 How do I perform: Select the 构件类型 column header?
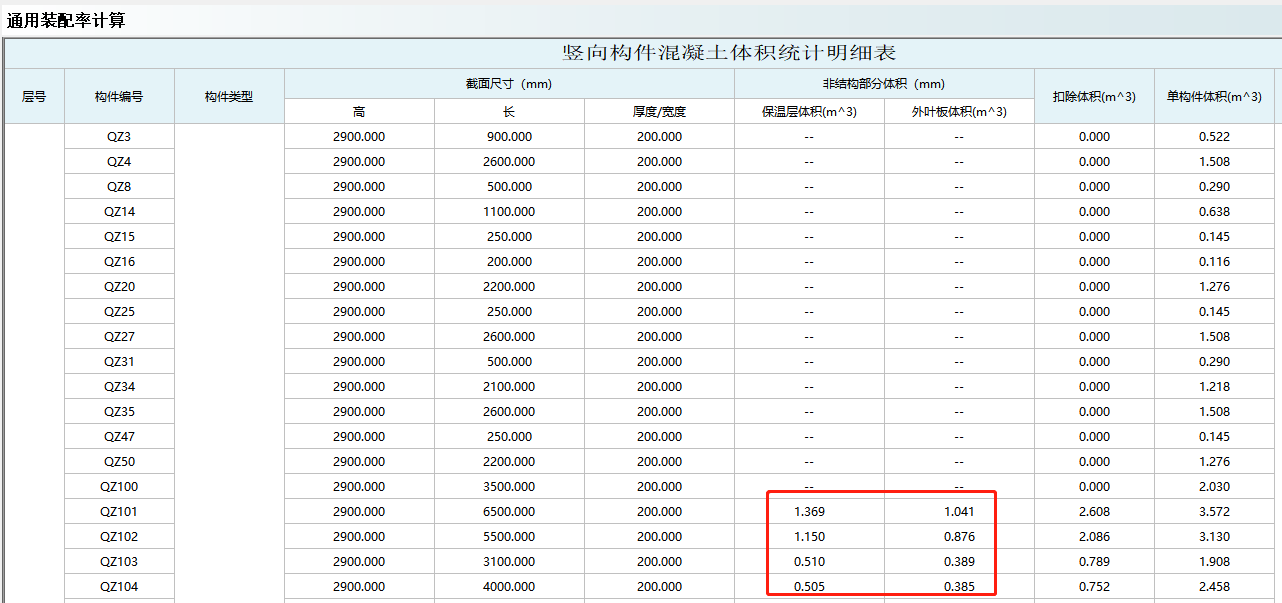coord(229,97)
